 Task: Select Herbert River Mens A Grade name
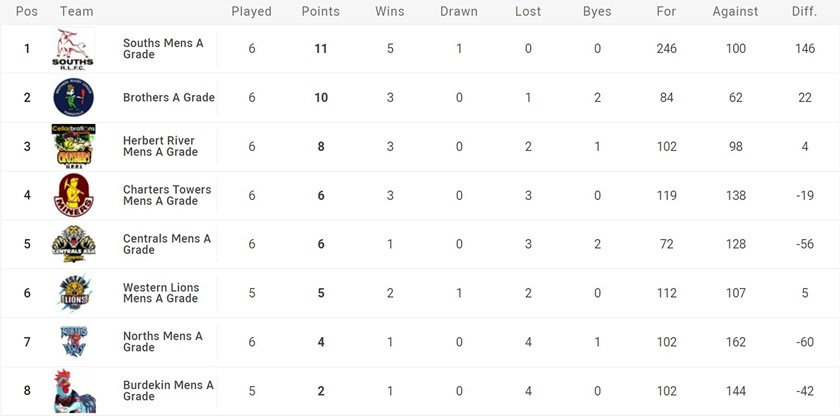[161, 146]
